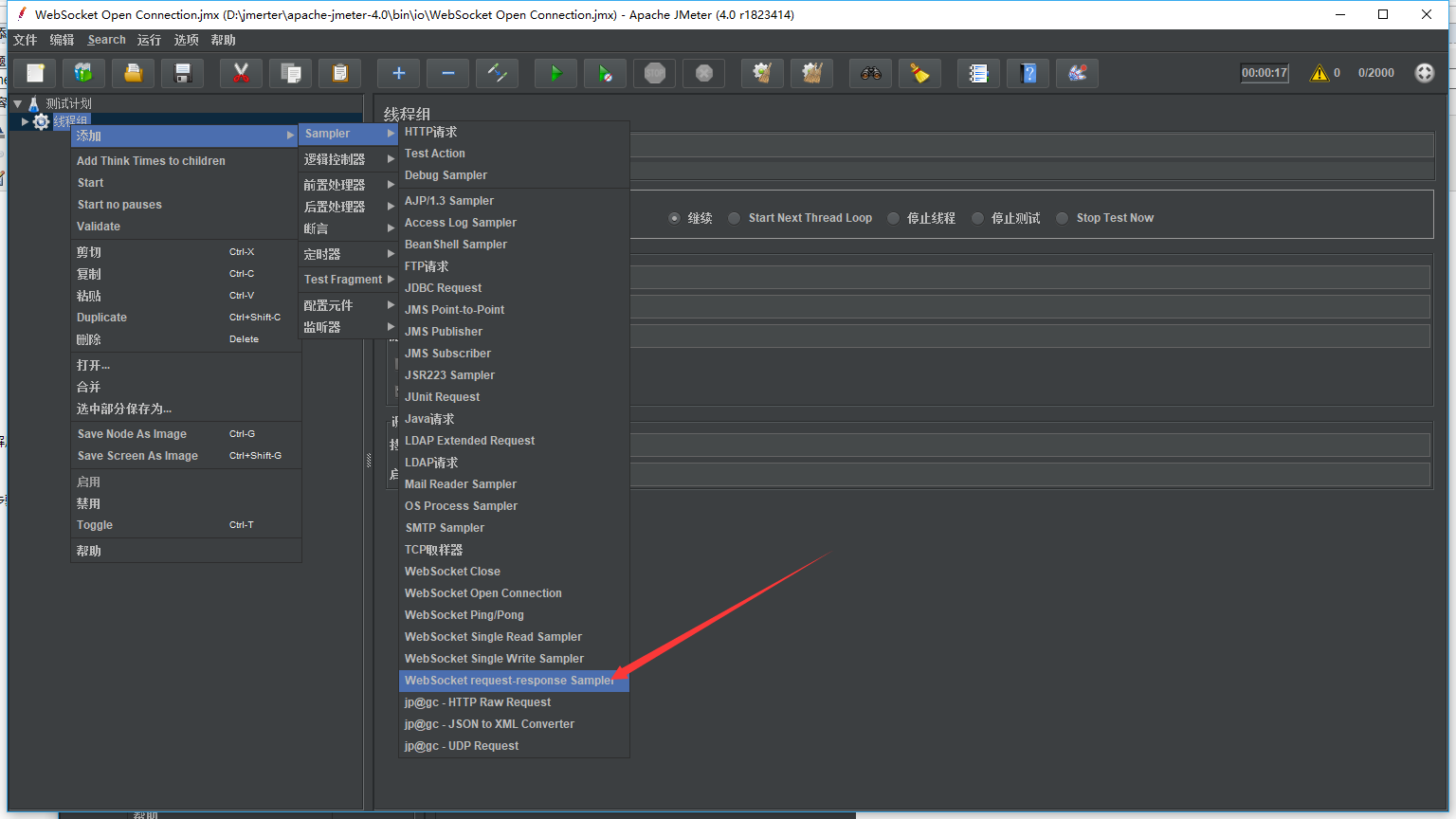Click the Cut scissors icon
The image size is (1456, 819).
pyautogui.click(x=241, y=73)
